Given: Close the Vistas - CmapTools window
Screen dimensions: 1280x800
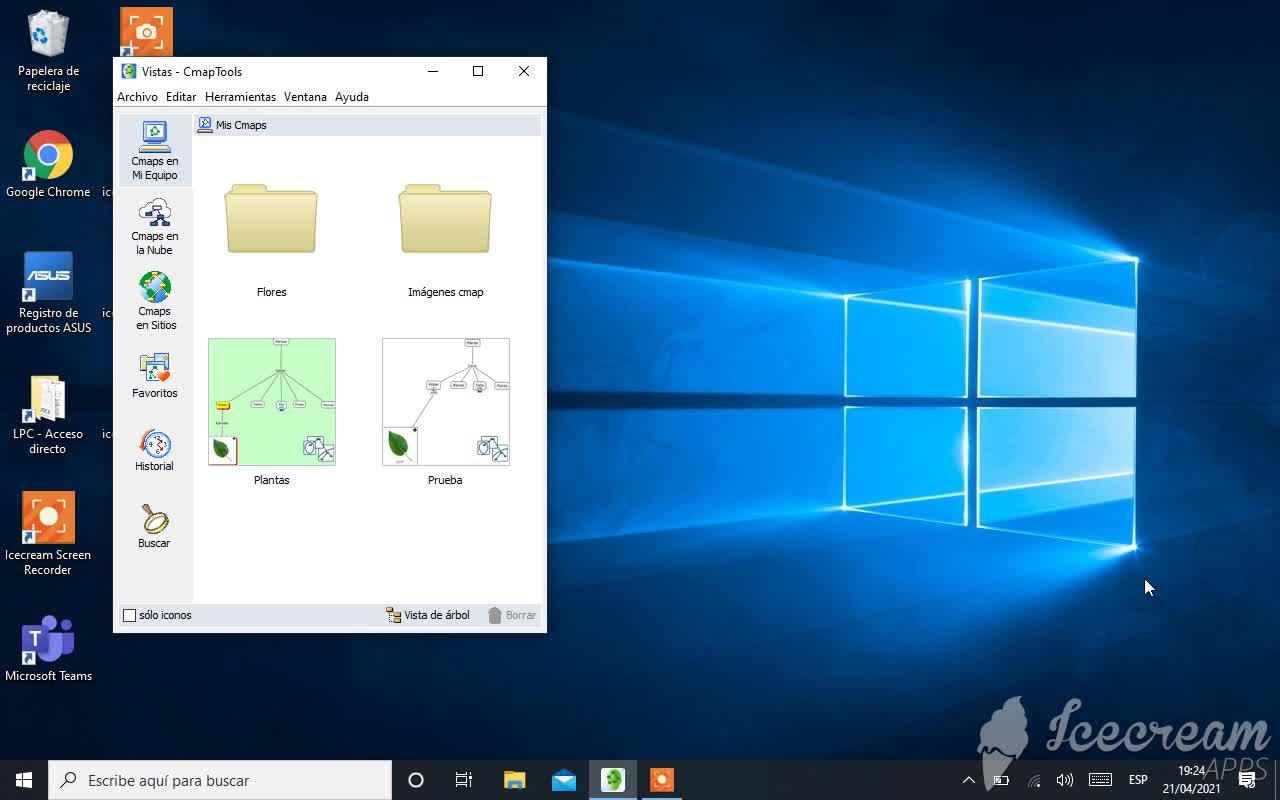Looking at the screenshot, I should pyautogui.click(x=524, y=71).
